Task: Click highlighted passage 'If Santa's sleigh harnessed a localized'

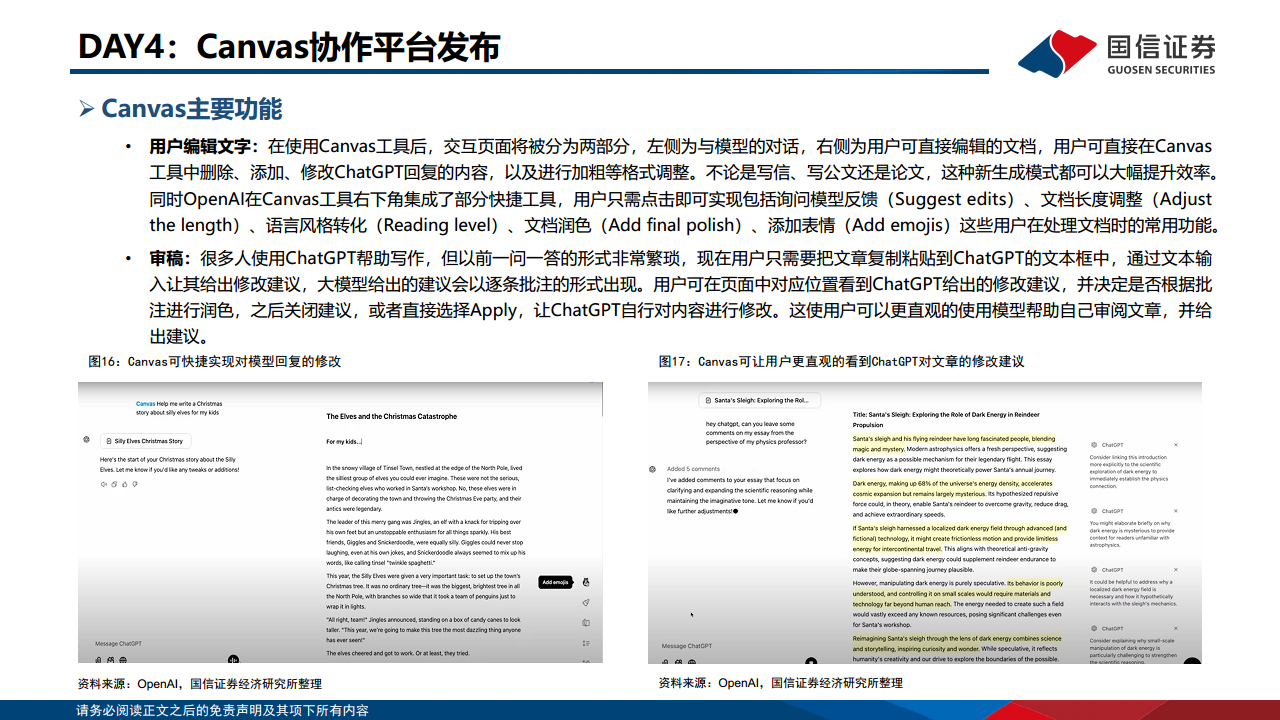Action: coord(959,538)
